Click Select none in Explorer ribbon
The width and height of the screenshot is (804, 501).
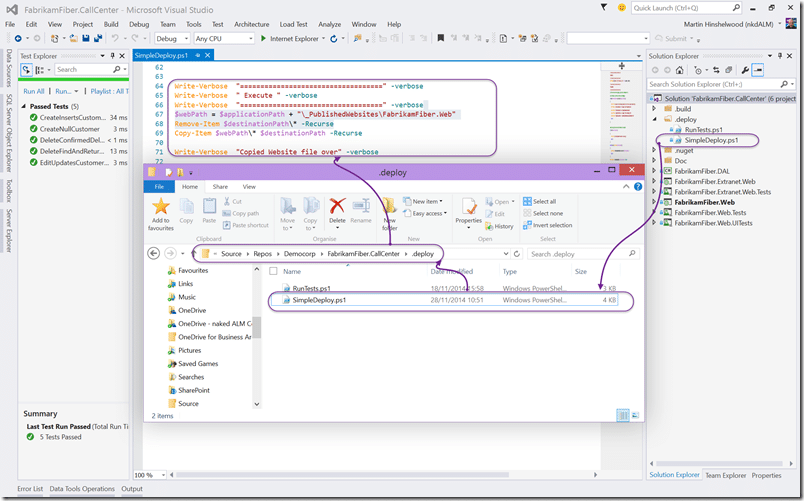tap(543, 213)
